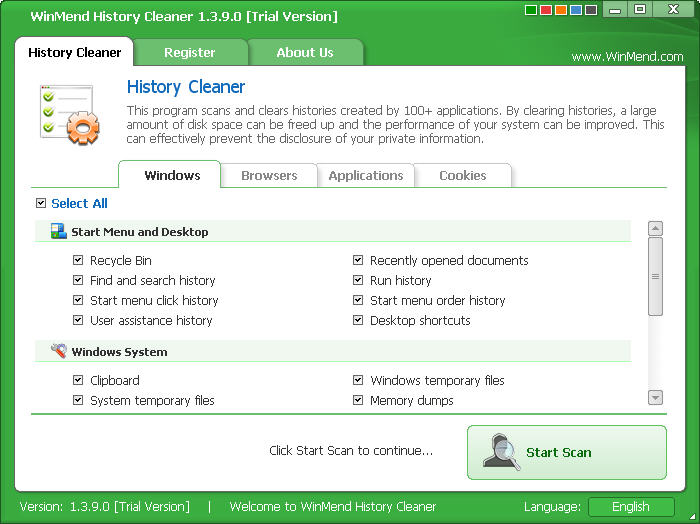Click the Welcome to WinMend status text
Screen dimensions: 700x524
pyautogui.click(x=333, y=507)
